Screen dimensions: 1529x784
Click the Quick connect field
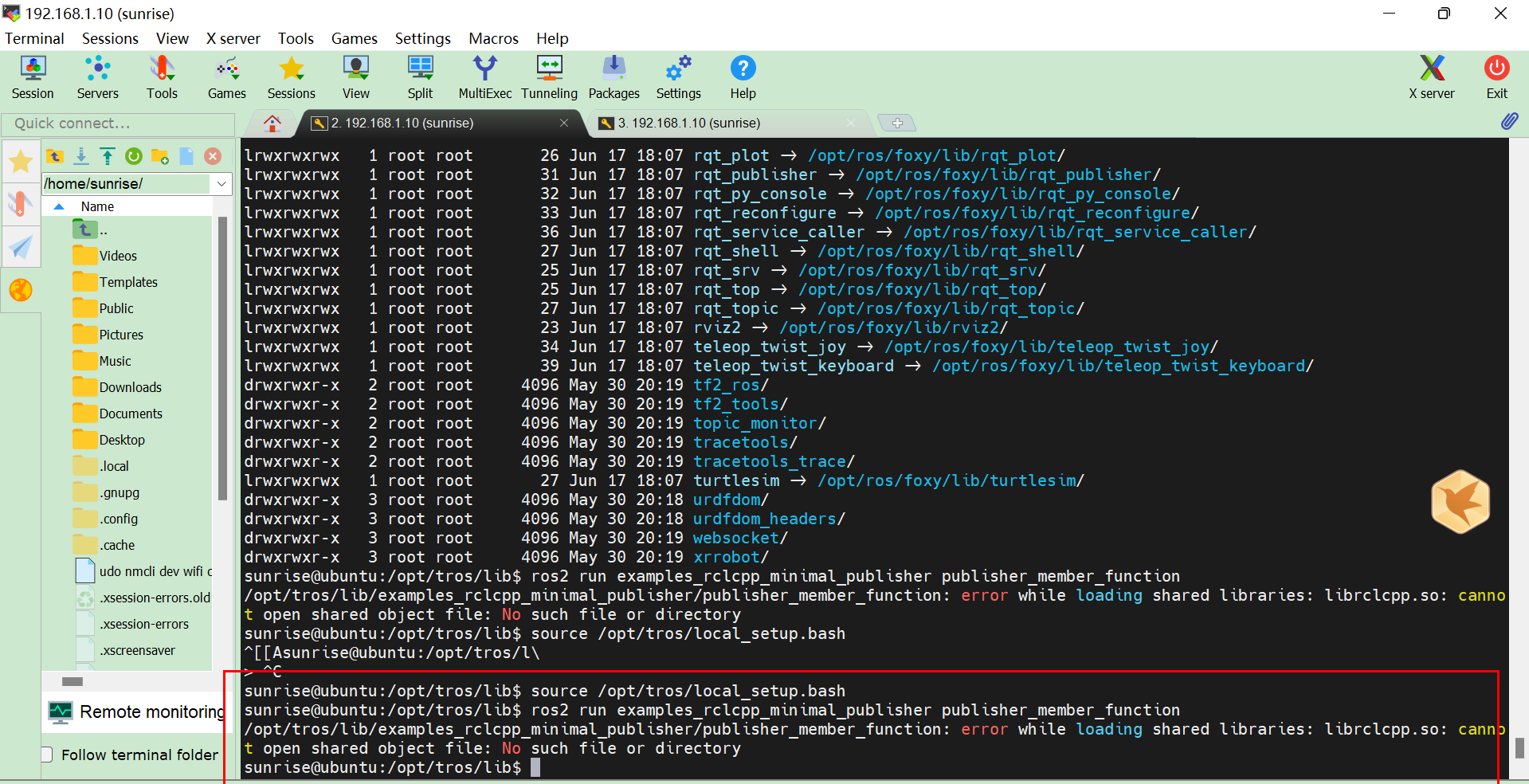click(x=118, y=123)
